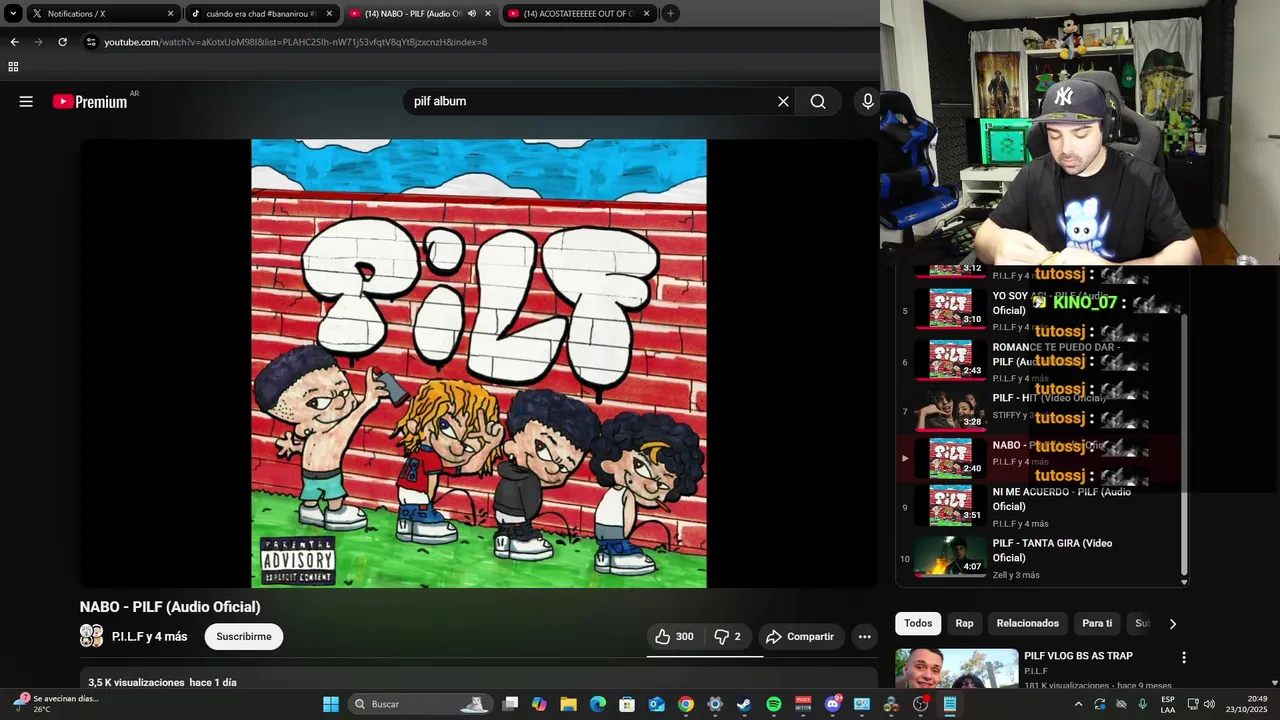Focus the youtube.com address bar URL
This screenshot has width=1280, height=720.
click(x=296, y=42)
